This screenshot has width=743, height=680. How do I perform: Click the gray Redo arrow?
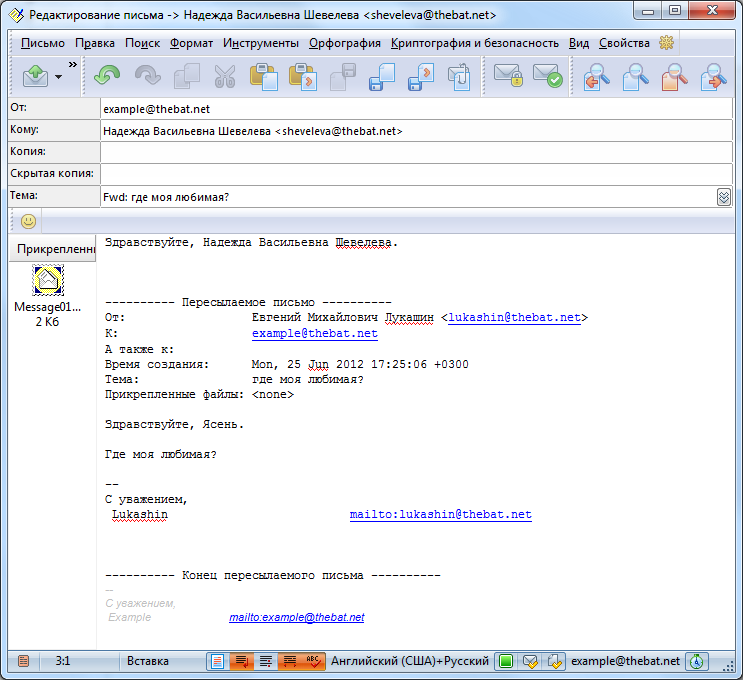(x=147, y=76)
